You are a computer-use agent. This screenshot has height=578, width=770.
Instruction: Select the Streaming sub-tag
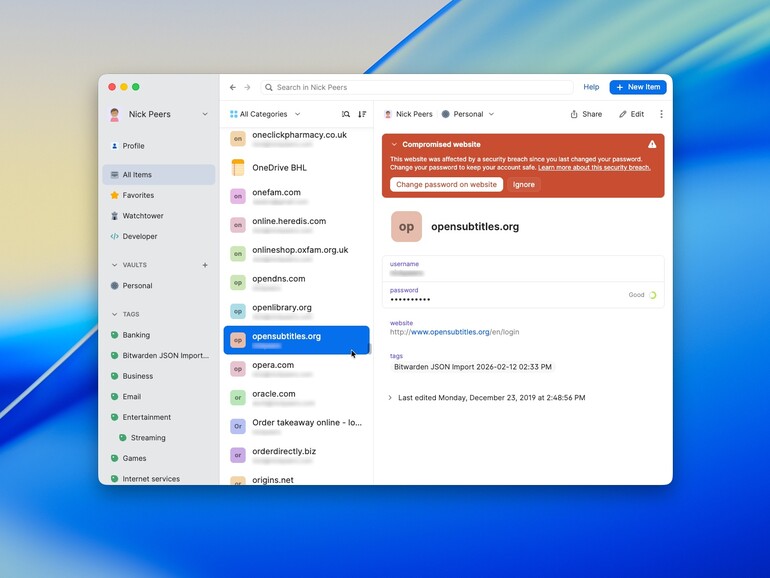tap(159, 438)
